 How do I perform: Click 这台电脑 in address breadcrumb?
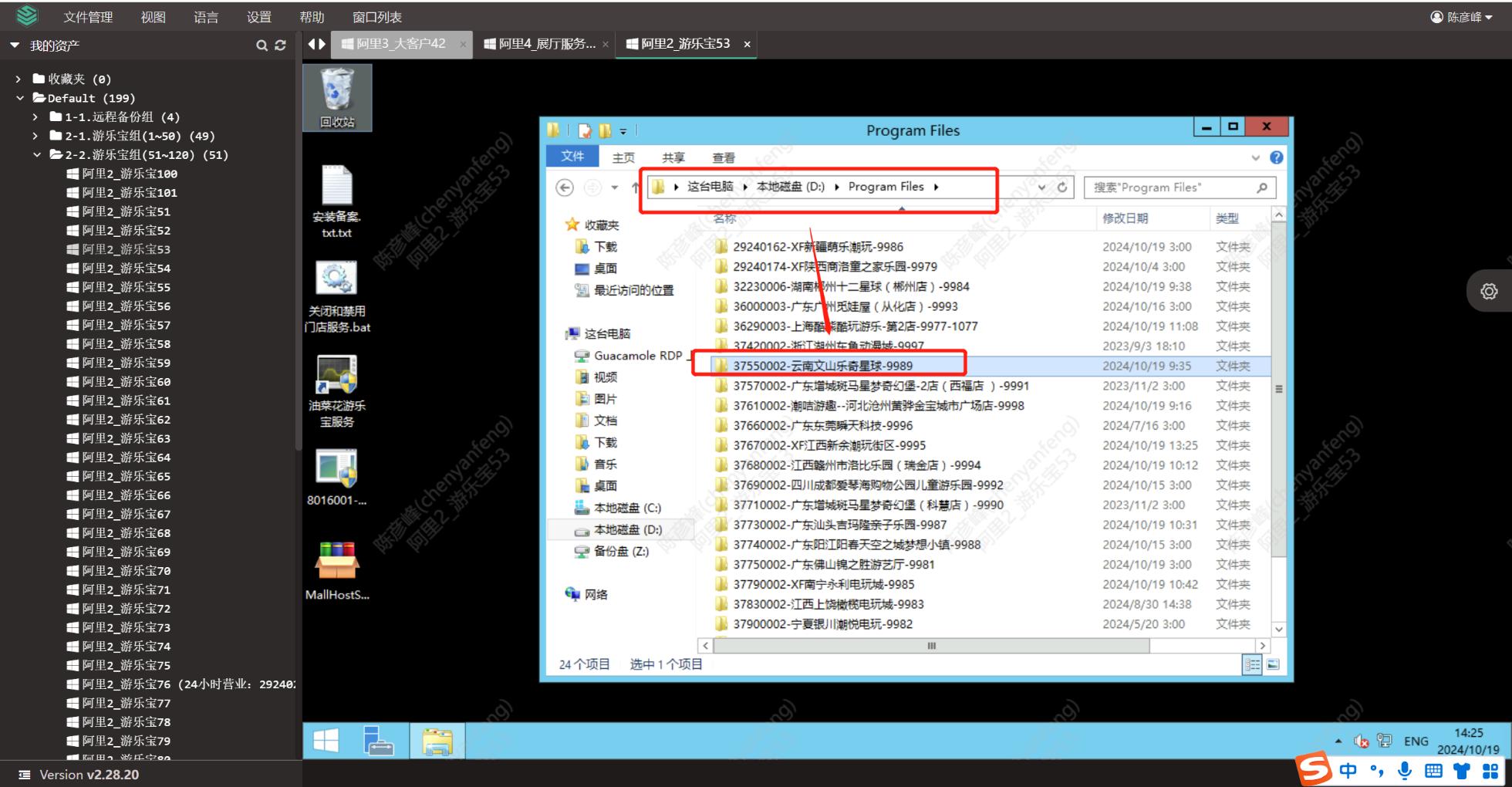710,187
